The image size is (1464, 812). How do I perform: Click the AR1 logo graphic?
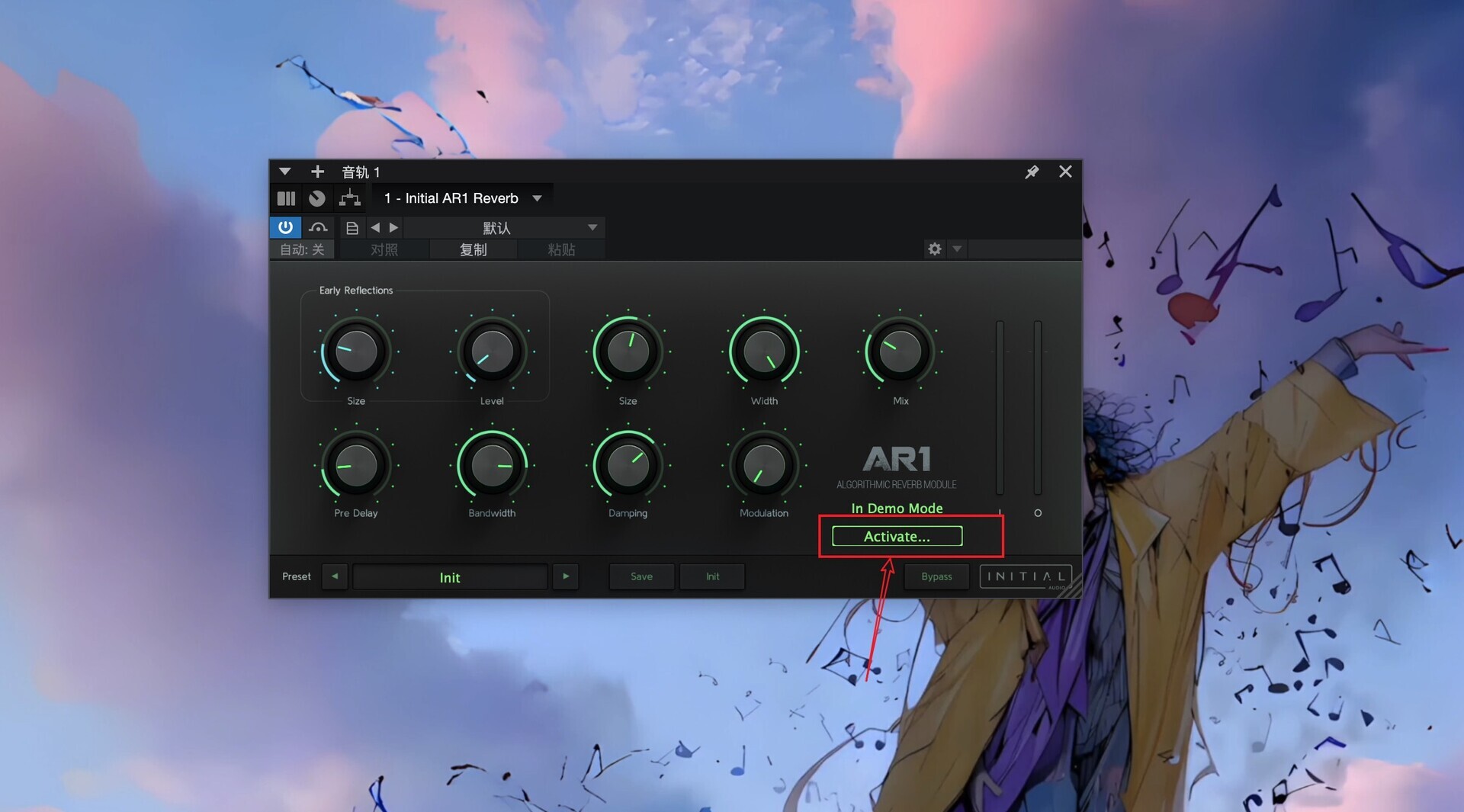[x=897, y=459]
